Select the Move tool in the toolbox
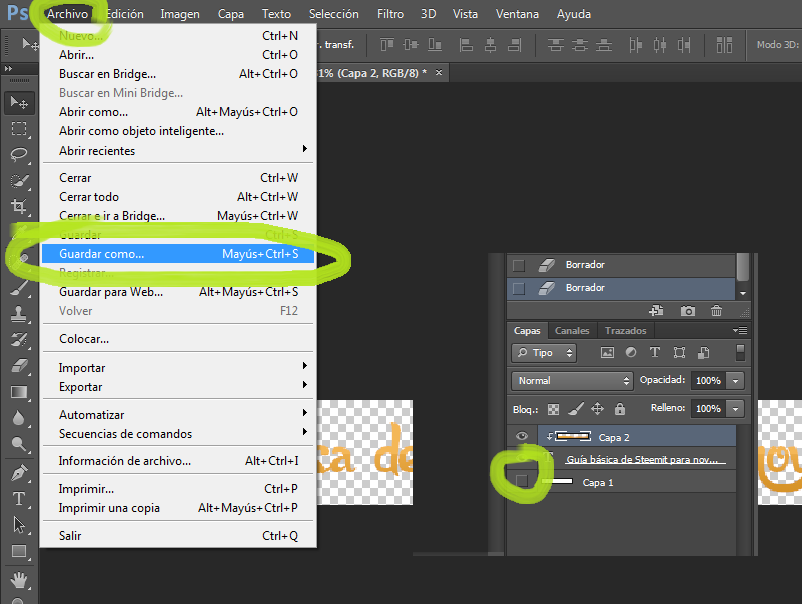The image size is (802, 604). (x=19, y=103)
